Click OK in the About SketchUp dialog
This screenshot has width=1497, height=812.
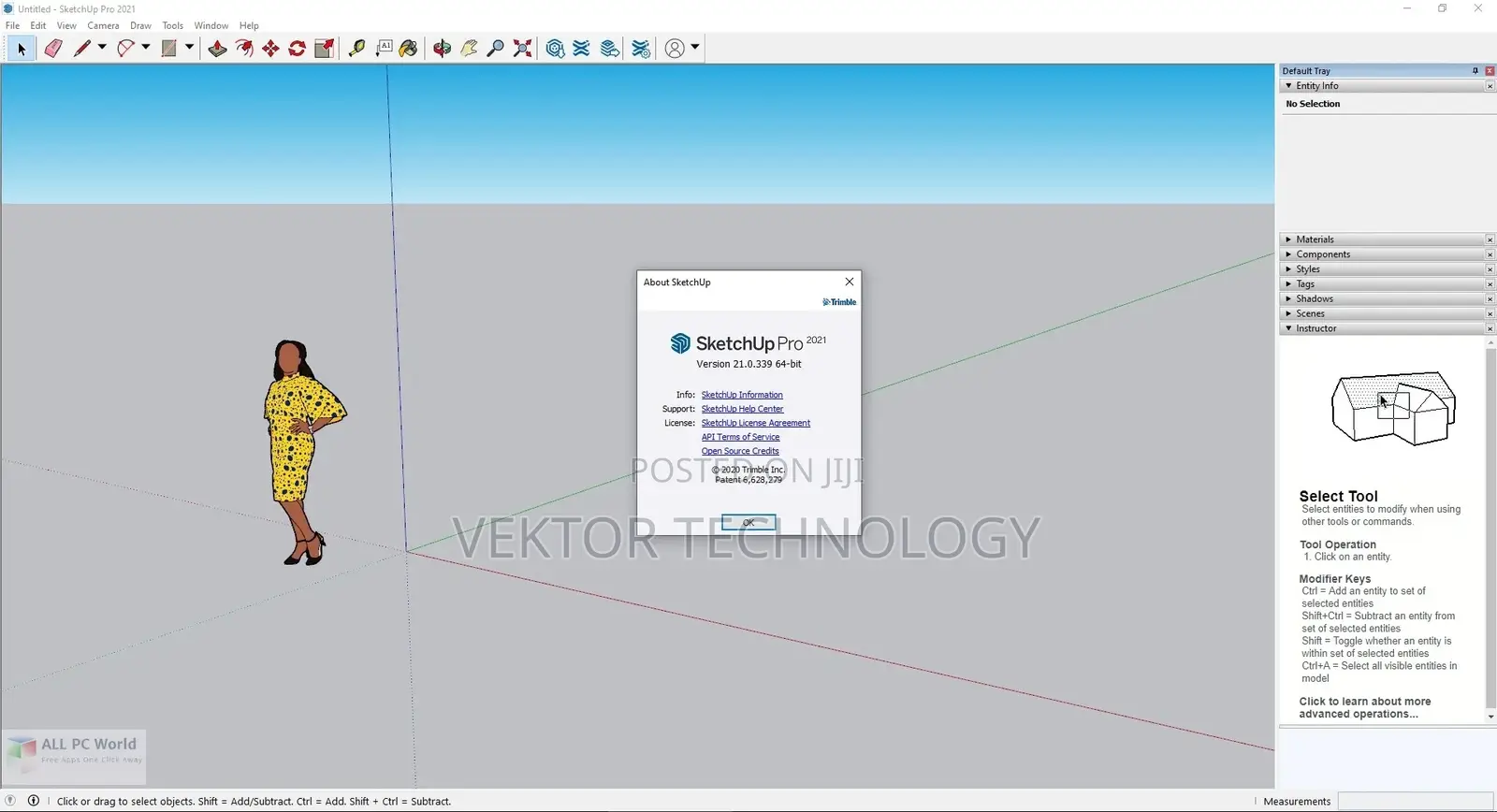click(748, 523)
